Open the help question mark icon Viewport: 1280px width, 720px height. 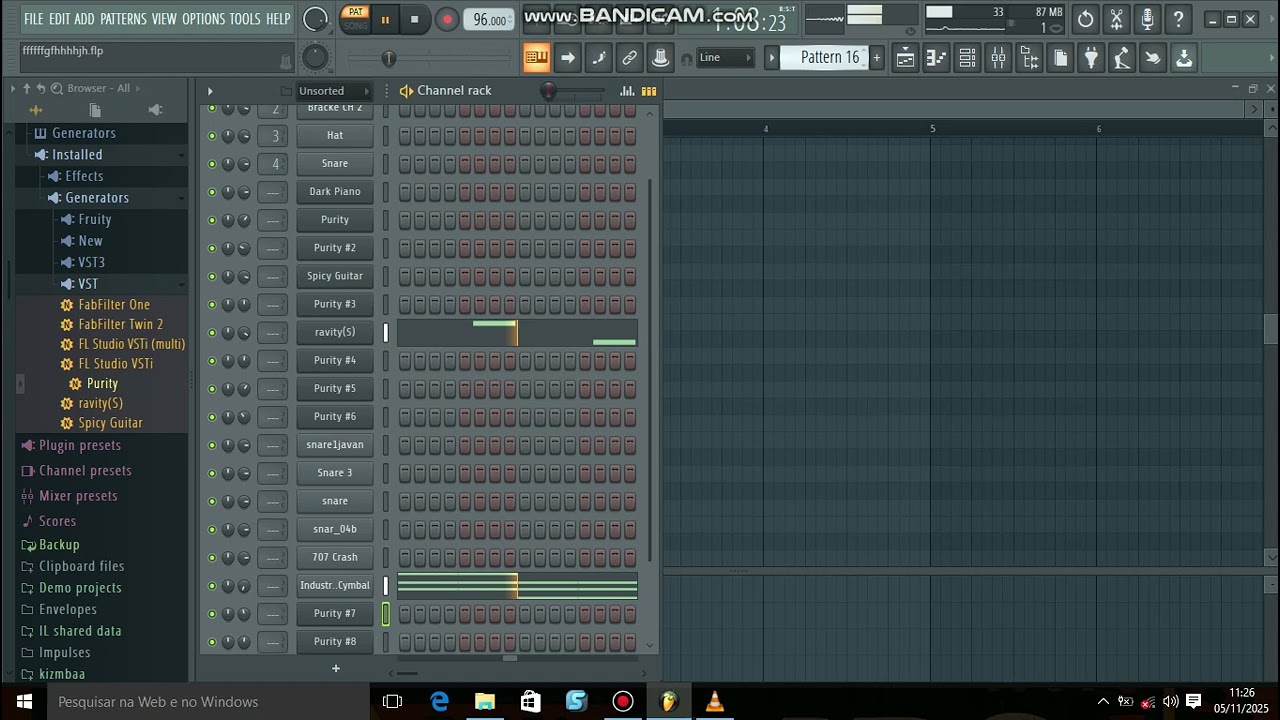pyautogui.click(x=1179, y=19)
